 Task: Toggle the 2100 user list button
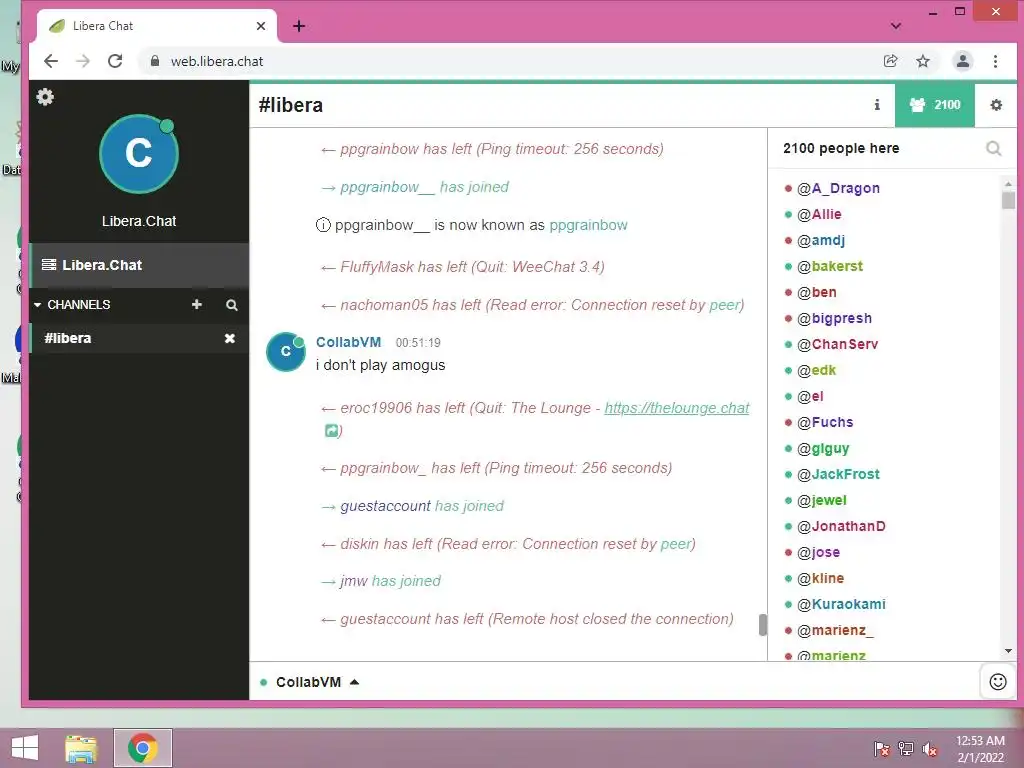[935, 104]
